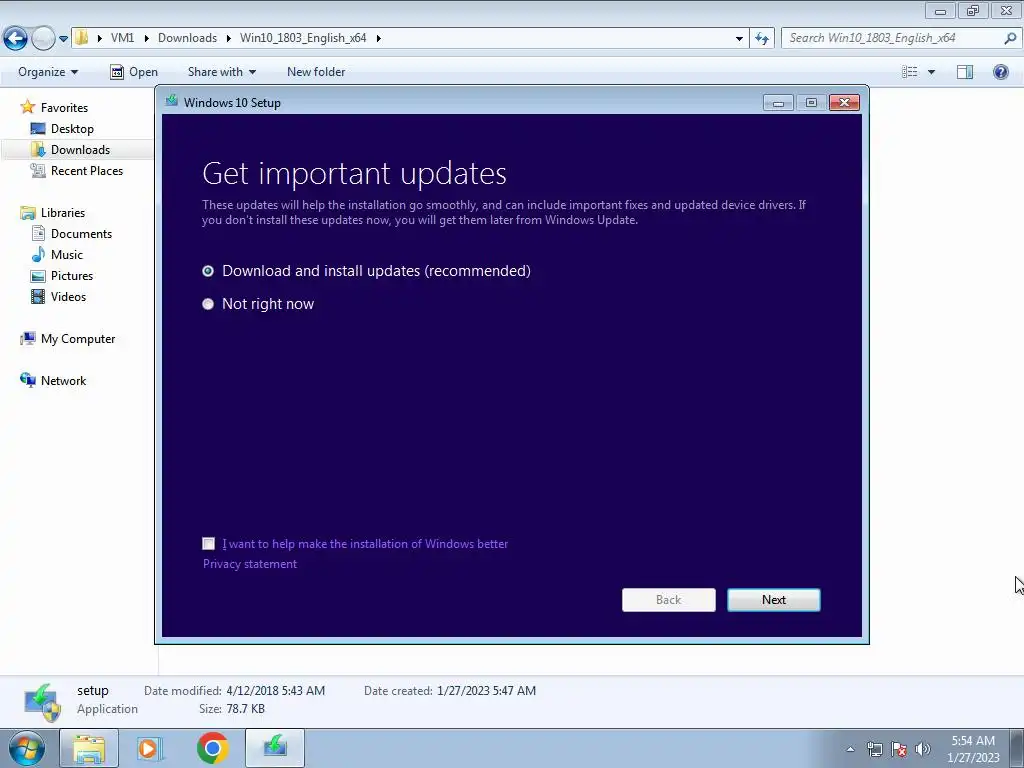Click Win10_1803_English_x64 breadcrumb segment
This screenshot has width=1024, height=768.
pyautogui.click(x=303, y=38)
